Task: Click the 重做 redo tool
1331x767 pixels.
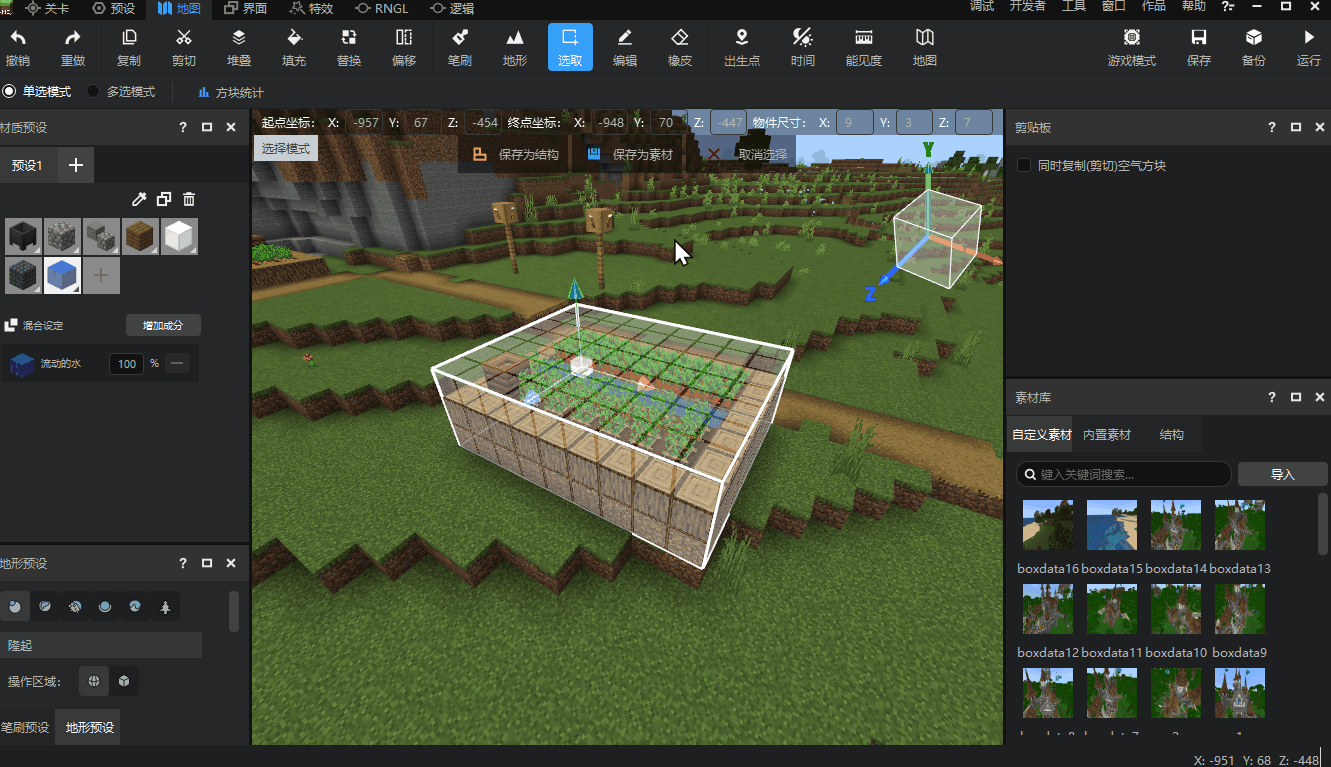Action: (73, 47)
